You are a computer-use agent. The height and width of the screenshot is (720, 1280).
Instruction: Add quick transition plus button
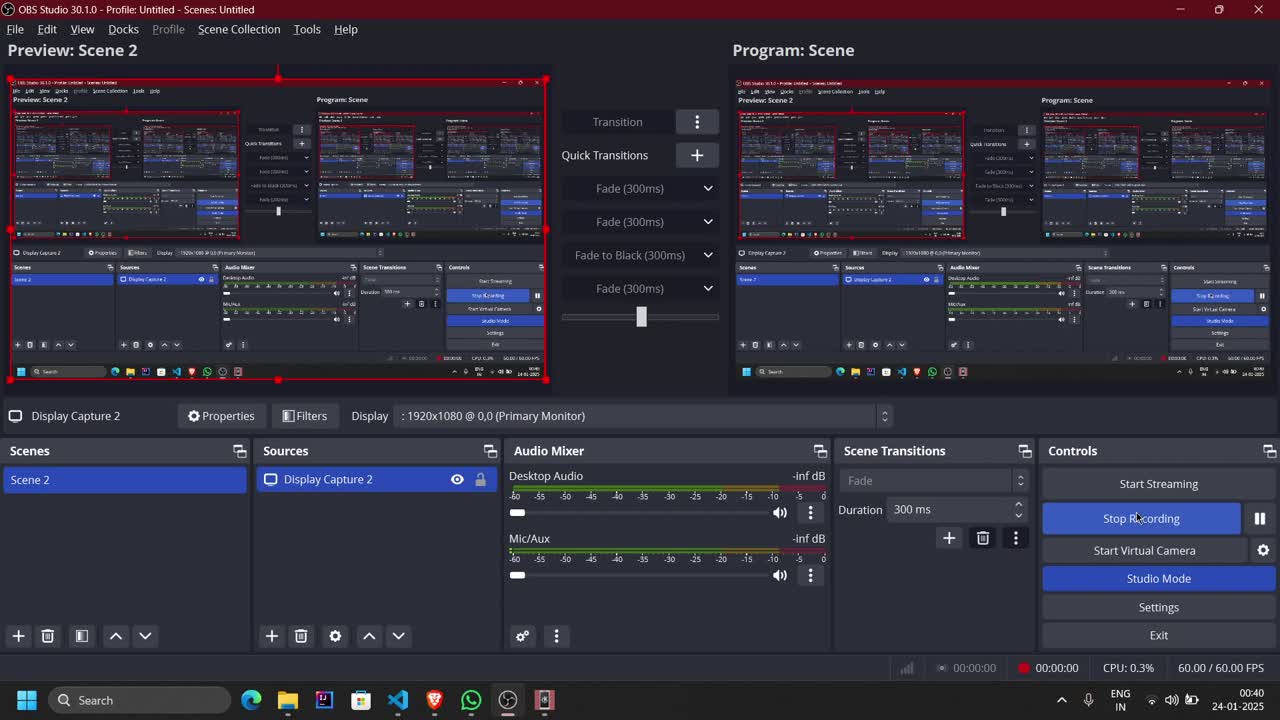coord(697,155)
